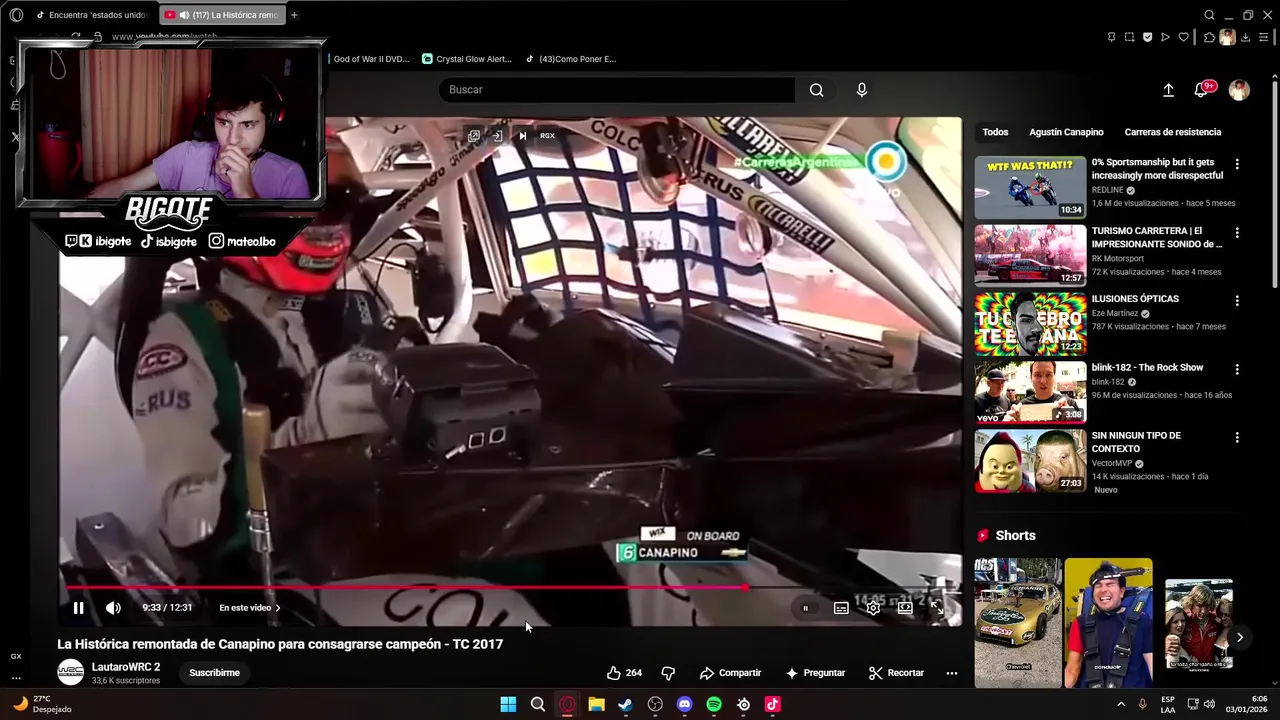Open the '0% Sportsmanship' video thumbnail
This screenshot has height=720, width=1280.
click(1030, 187)
